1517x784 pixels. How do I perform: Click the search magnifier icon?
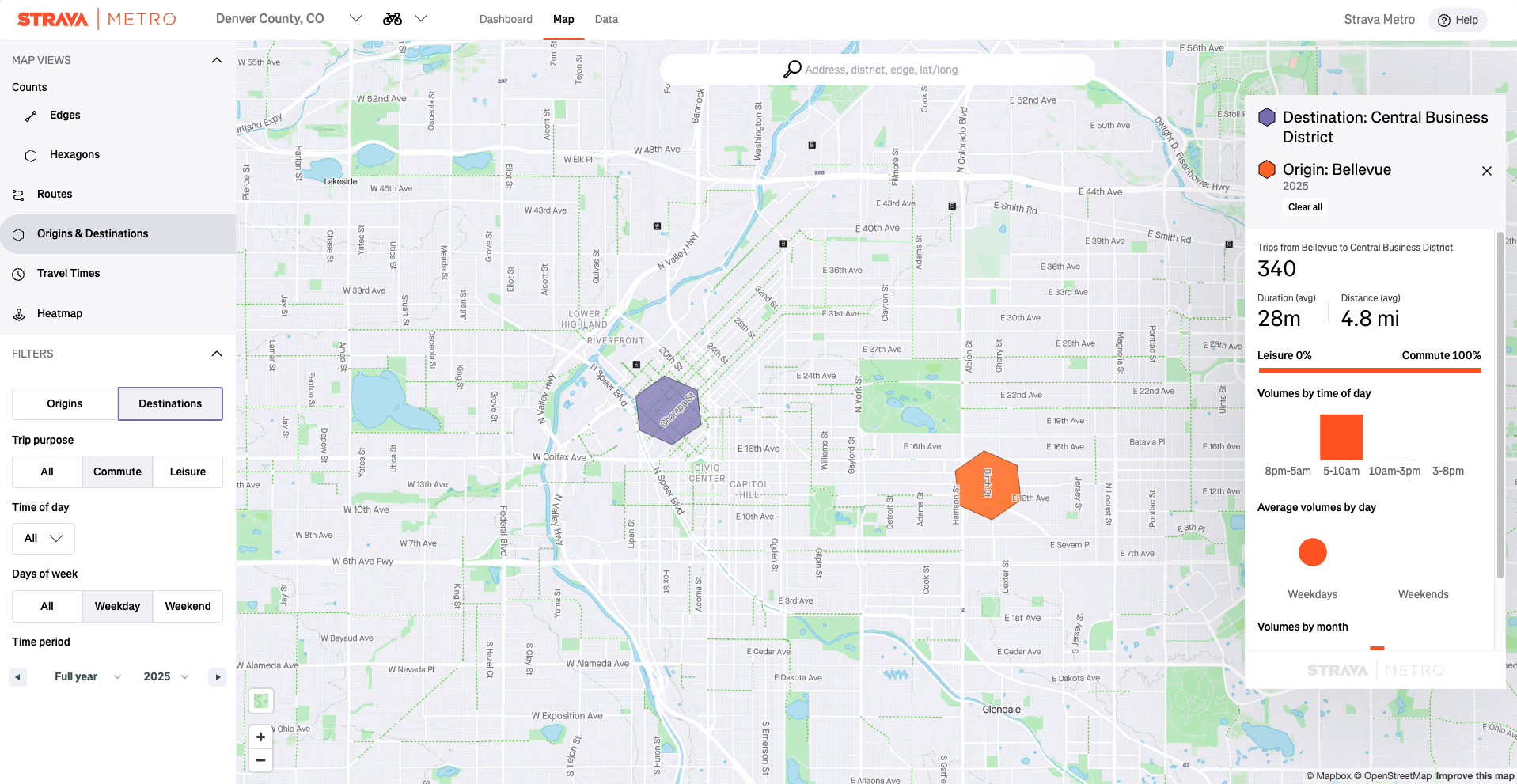(791, 69)
